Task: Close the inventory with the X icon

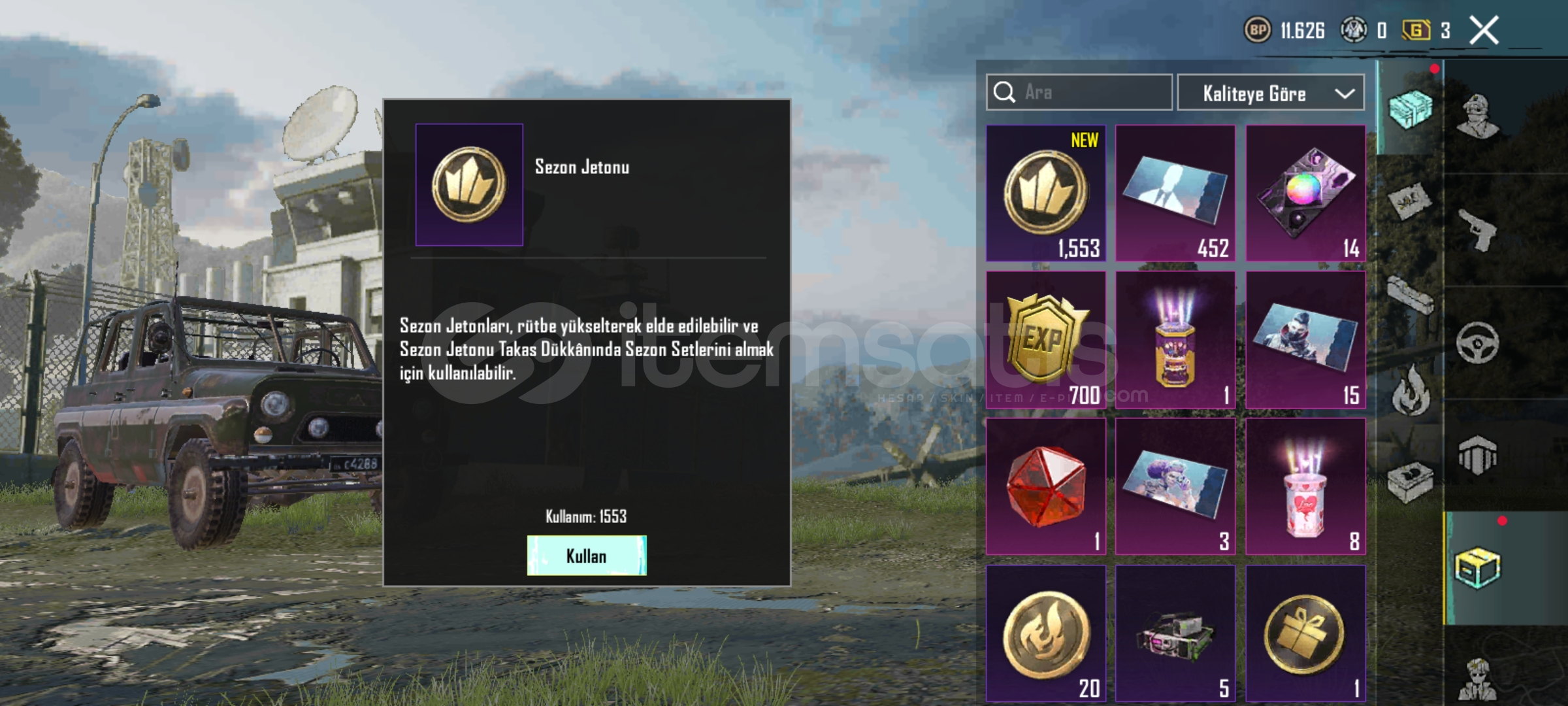Action: point(1484,31)
